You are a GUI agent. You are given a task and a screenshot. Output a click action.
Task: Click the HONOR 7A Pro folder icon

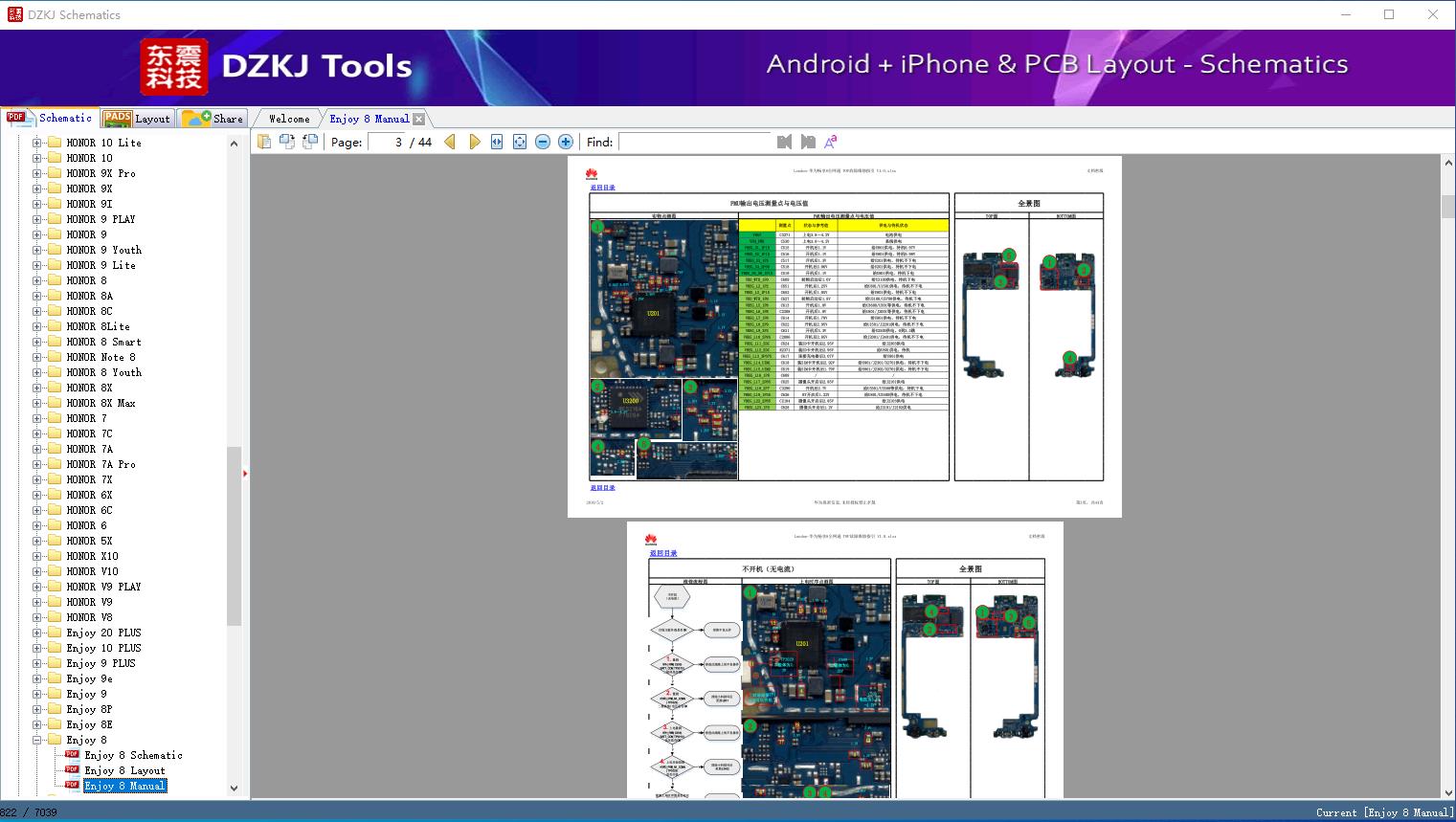pyautogui.click(x=55, y=464)
